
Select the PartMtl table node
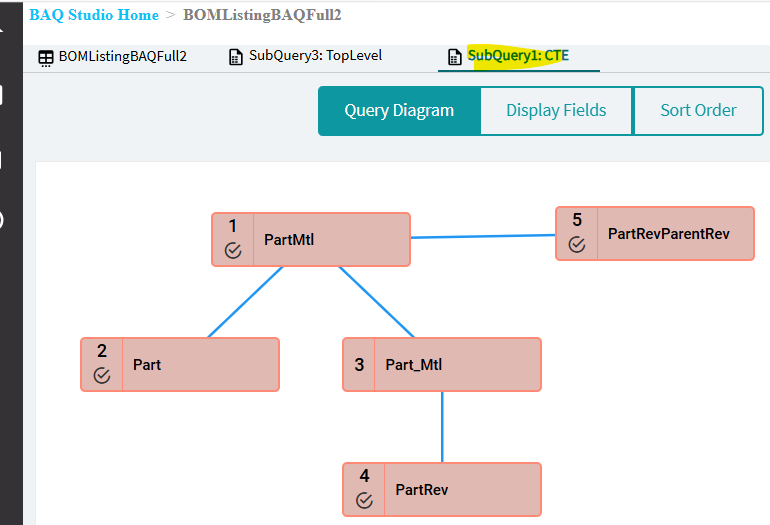pyautogui.click(x=311, y=240)
